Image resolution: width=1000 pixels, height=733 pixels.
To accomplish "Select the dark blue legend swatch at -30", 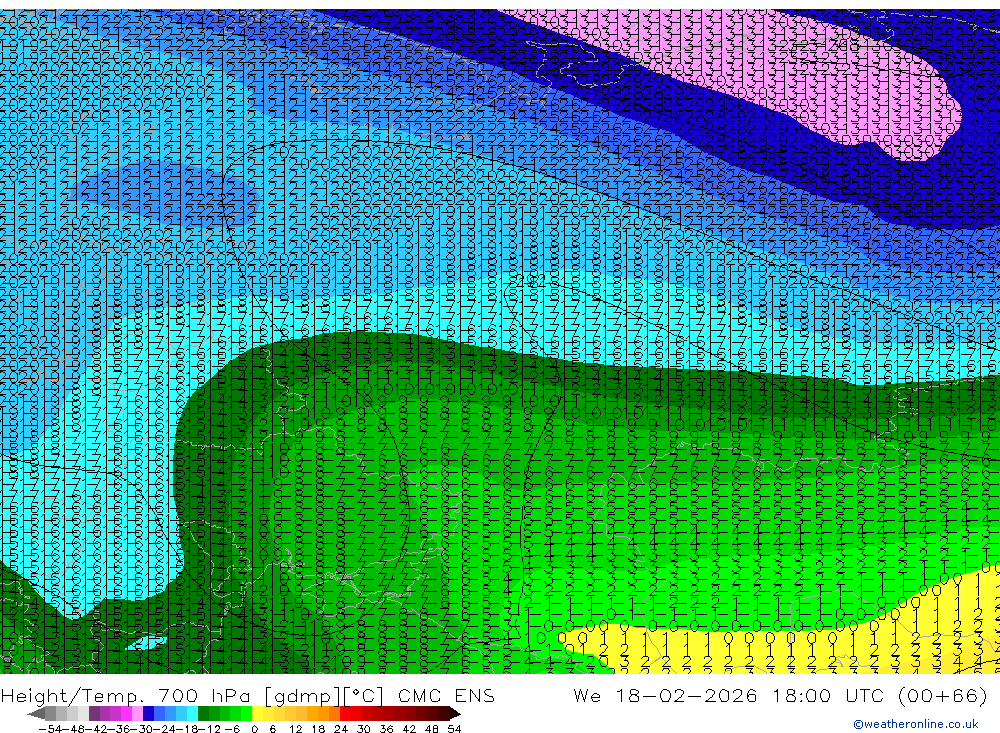I will (149, 714).
